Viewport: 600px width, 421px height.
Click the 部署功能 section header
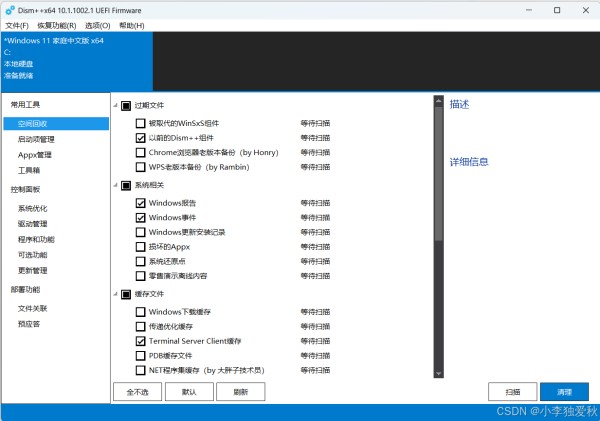(x=25, y=290)
